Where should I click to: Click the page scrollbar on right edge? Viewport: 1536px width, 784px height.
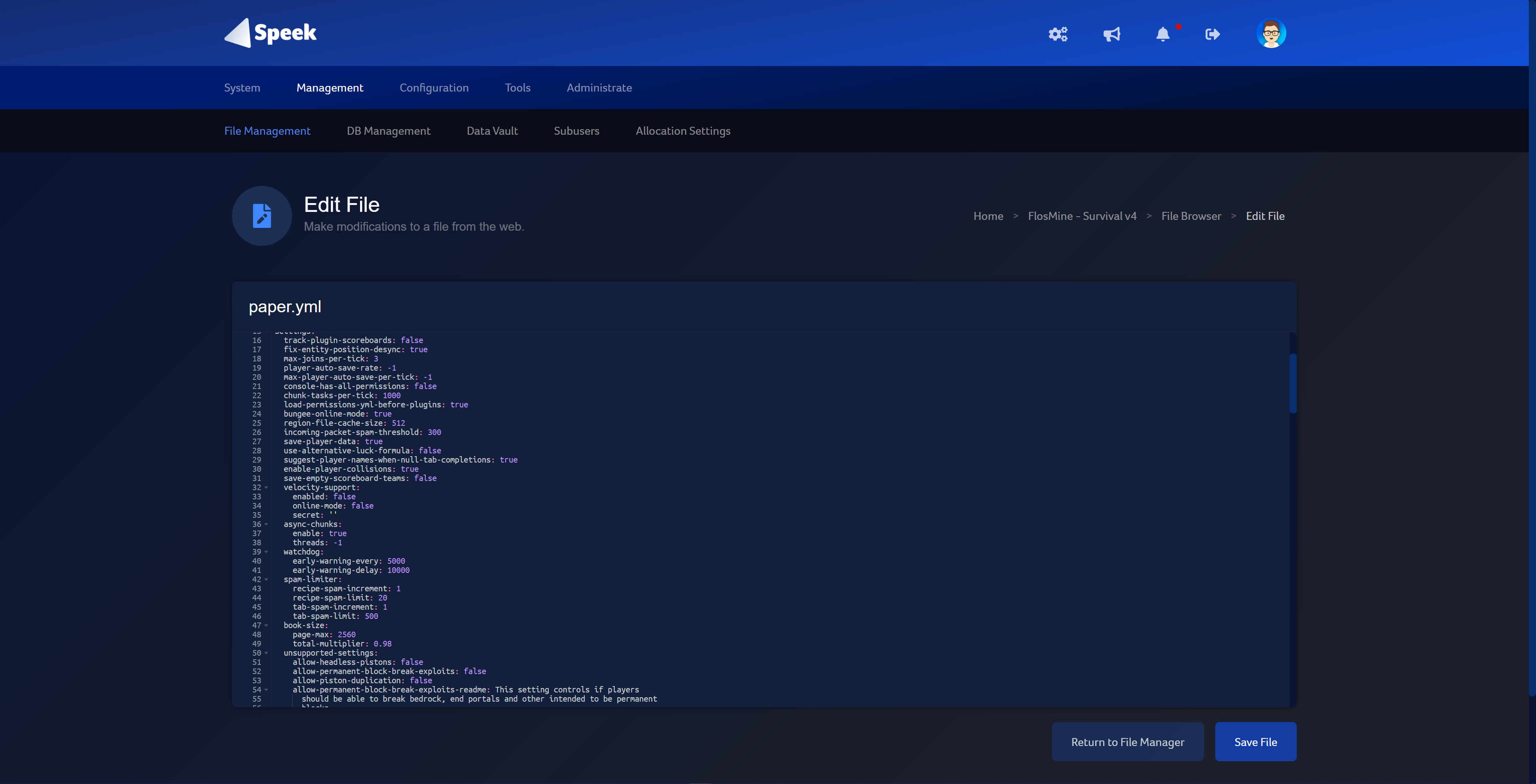click(1532, 348)
